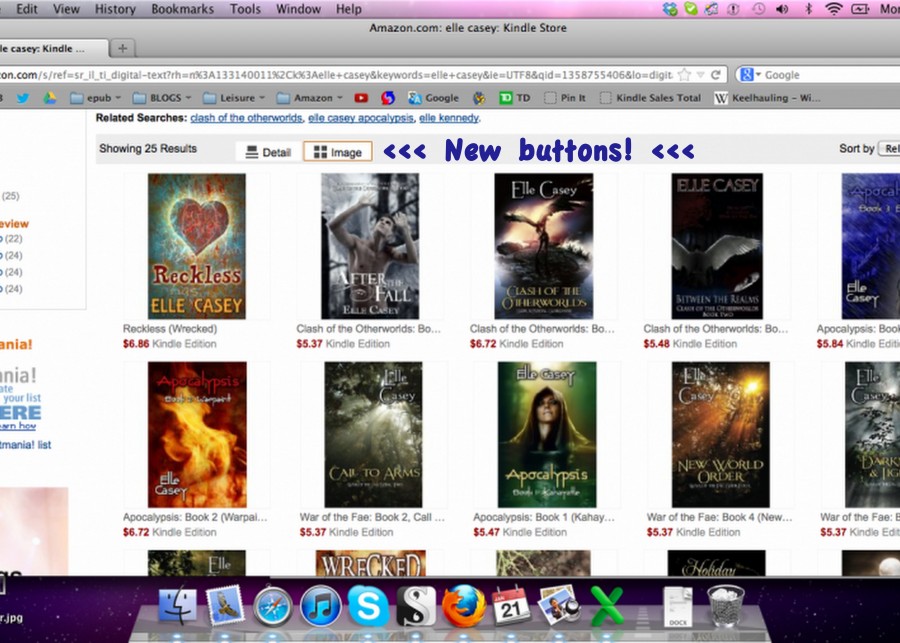The height and width of the screenshot is (643, 900).
Task: Open the Call to Arms book cover
Action: tap(373, 435)
